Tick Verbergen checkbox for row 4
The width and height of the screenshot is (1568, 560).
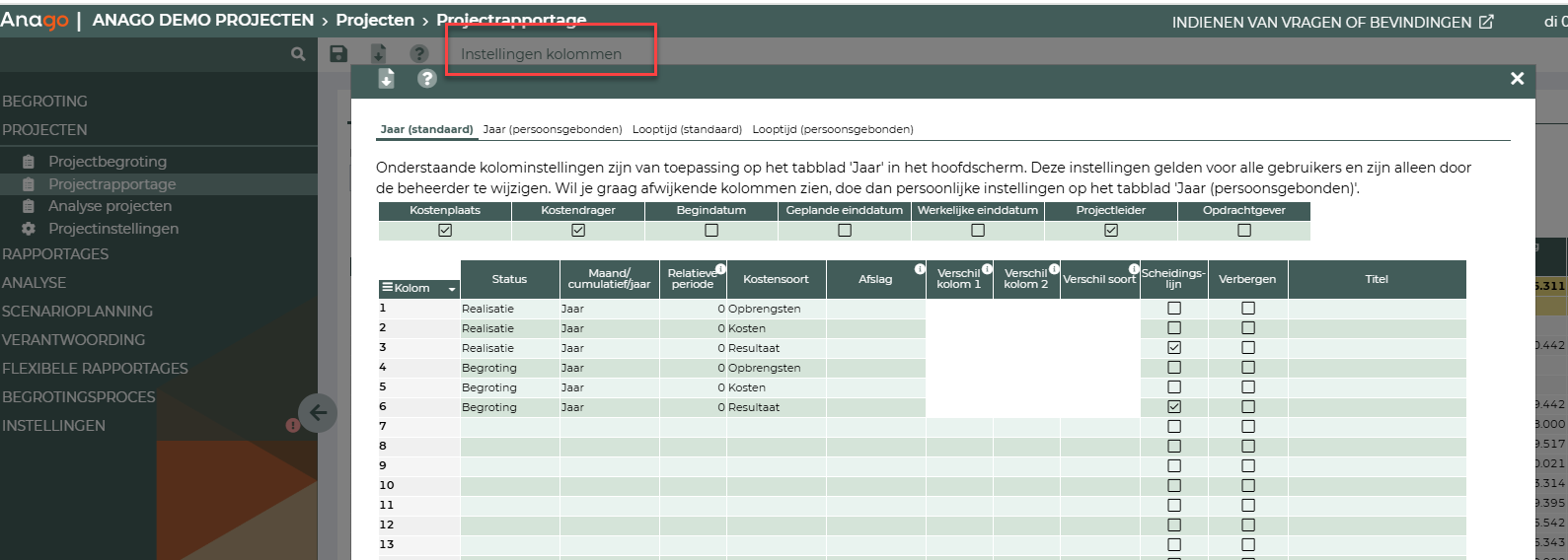1248,368
